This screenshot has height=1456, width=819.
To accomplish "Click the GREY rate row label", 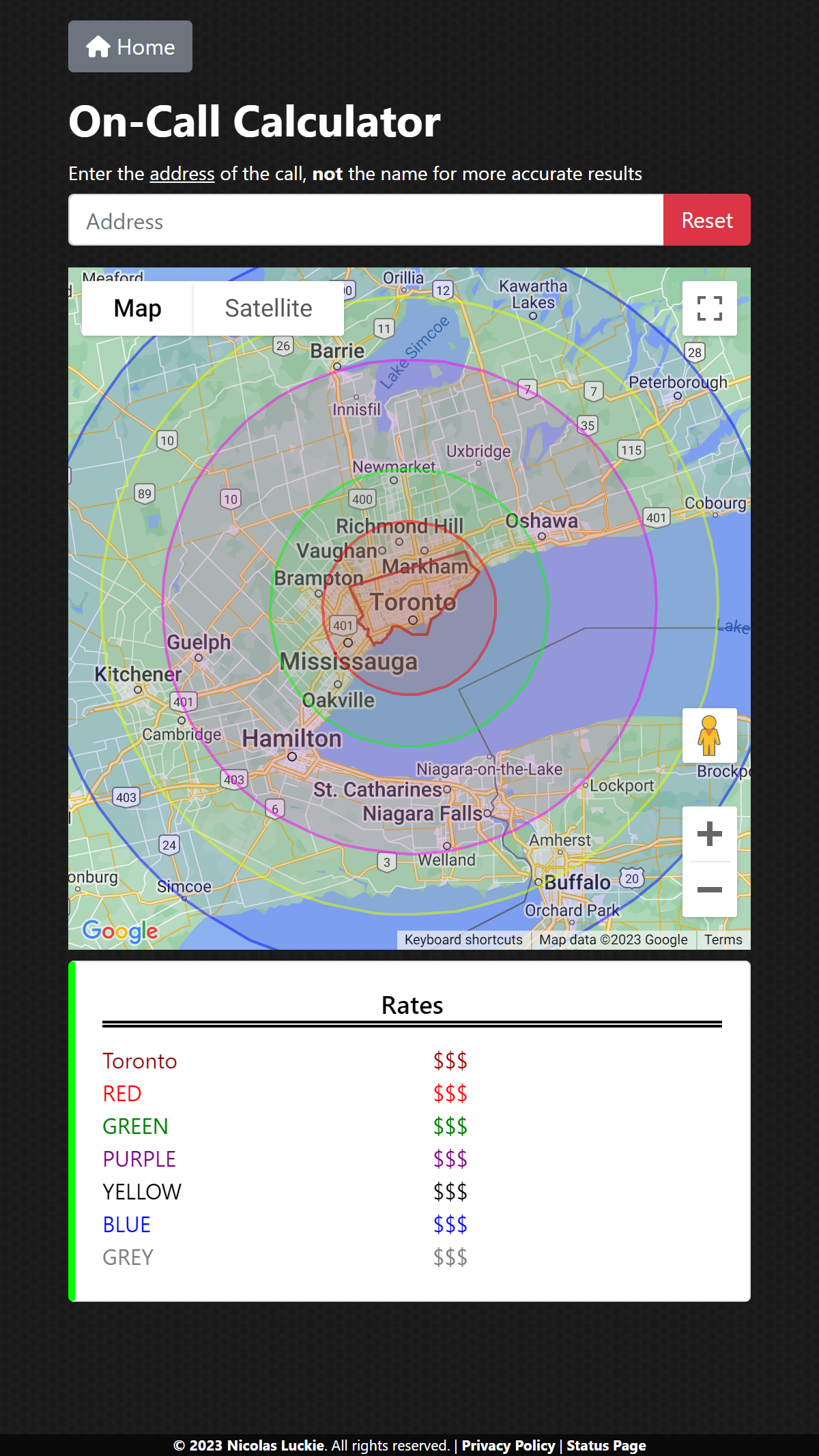I will [128, 1257].
